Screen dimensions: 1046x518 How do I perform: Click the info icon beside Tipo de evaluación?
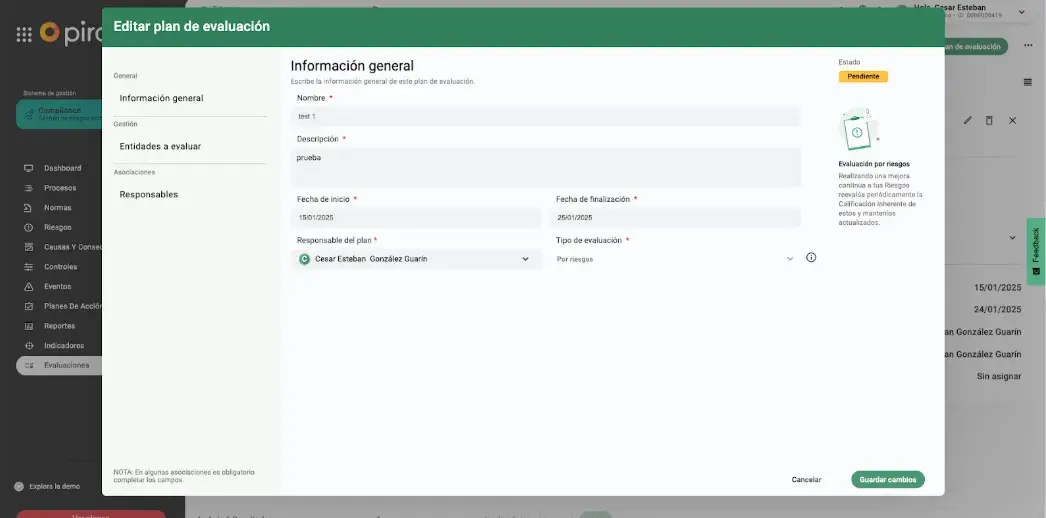pos(811,258)
